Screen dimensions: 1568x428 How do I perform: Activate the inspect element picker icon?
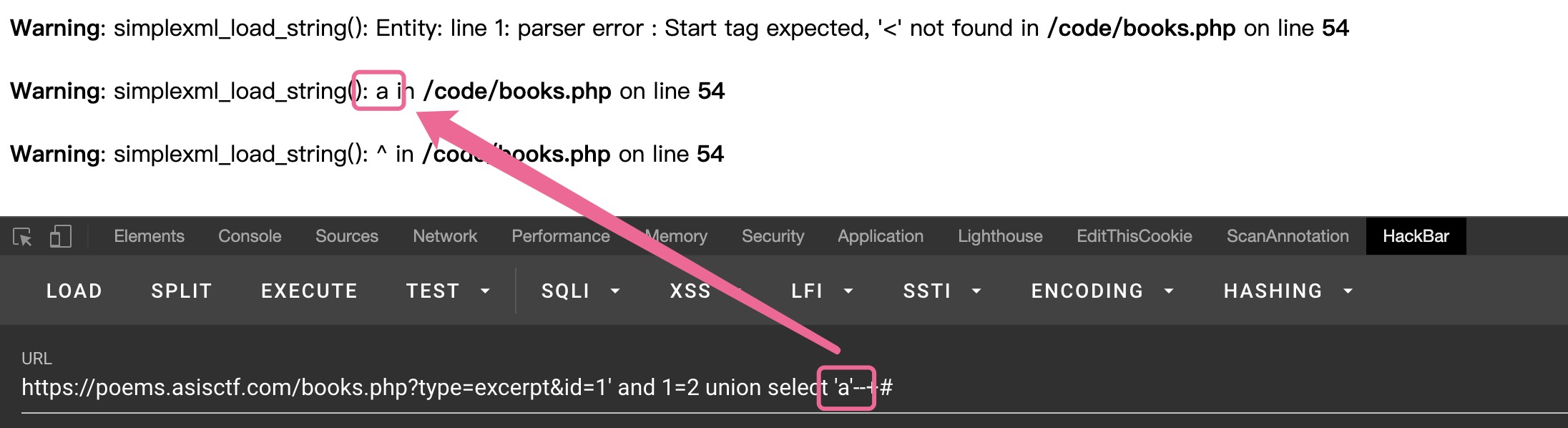pyautogui.click(x=23, y=237)
